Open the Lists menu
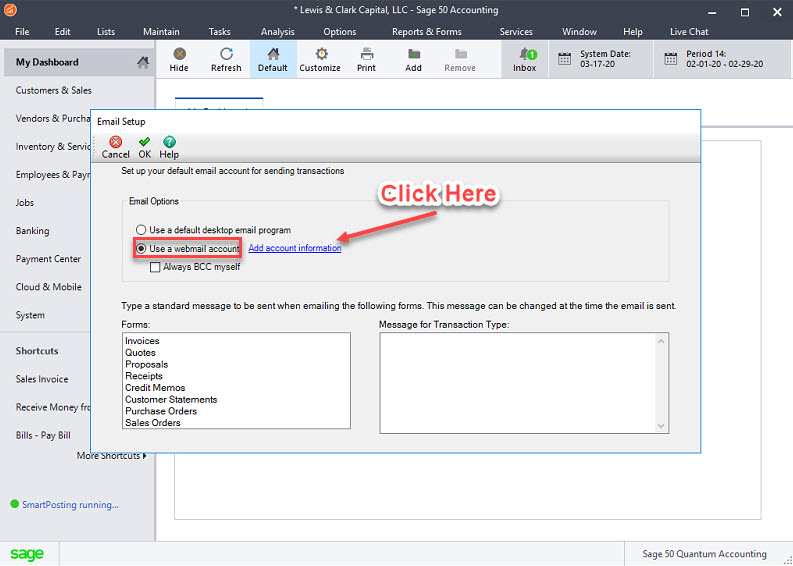 pos(106,31)
